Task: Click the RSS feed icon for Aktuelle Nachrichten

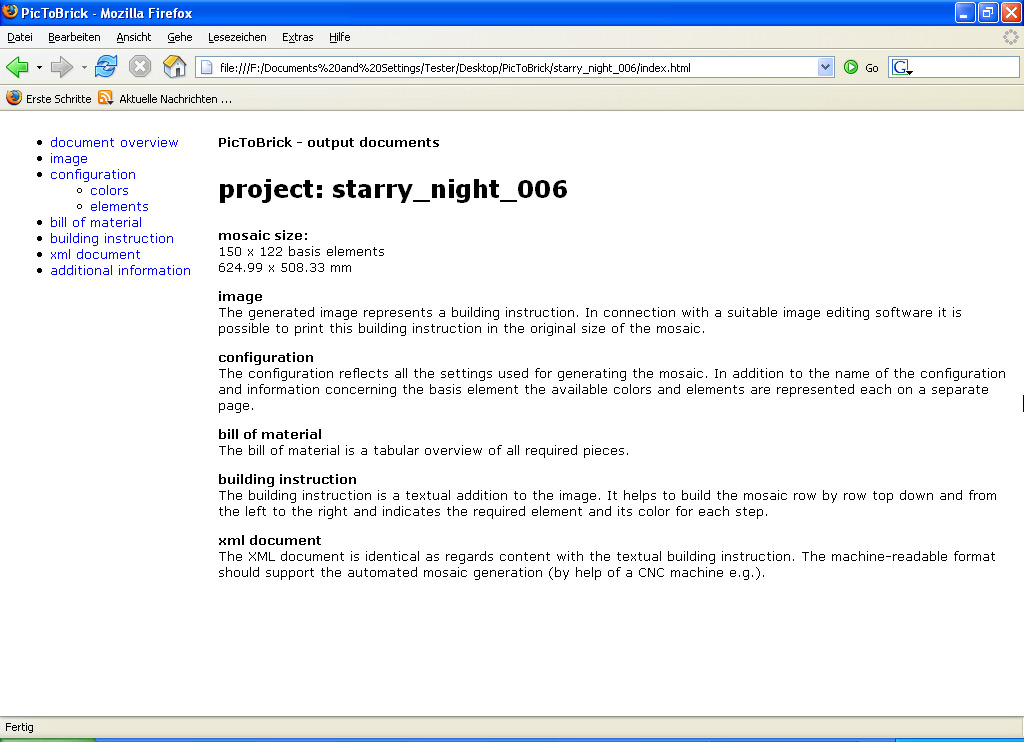Action: click(105, 98)
